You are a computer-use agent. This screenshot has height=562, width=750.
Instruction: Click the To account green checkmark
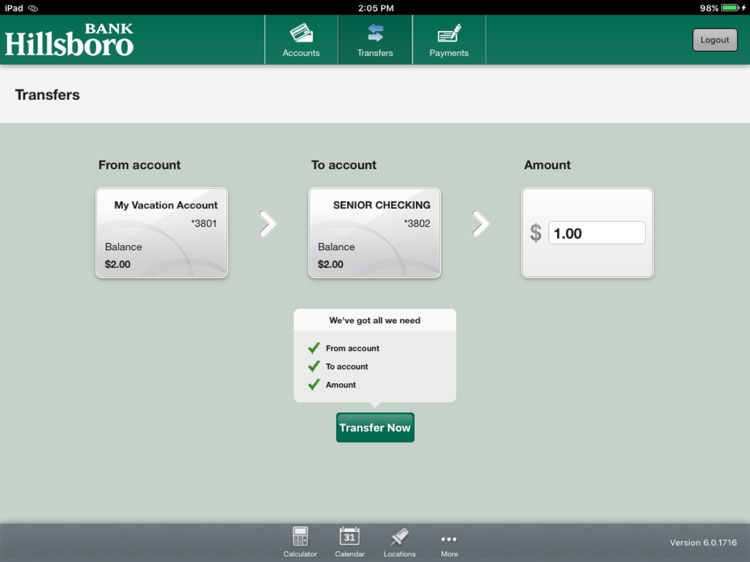pos(314,366)
